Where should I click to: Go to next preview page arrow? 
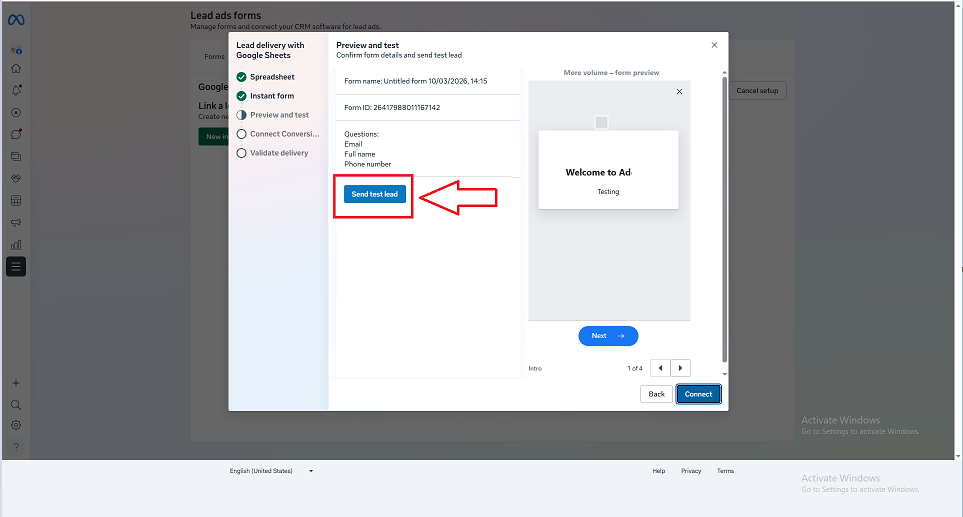click(x=680, y=368)
